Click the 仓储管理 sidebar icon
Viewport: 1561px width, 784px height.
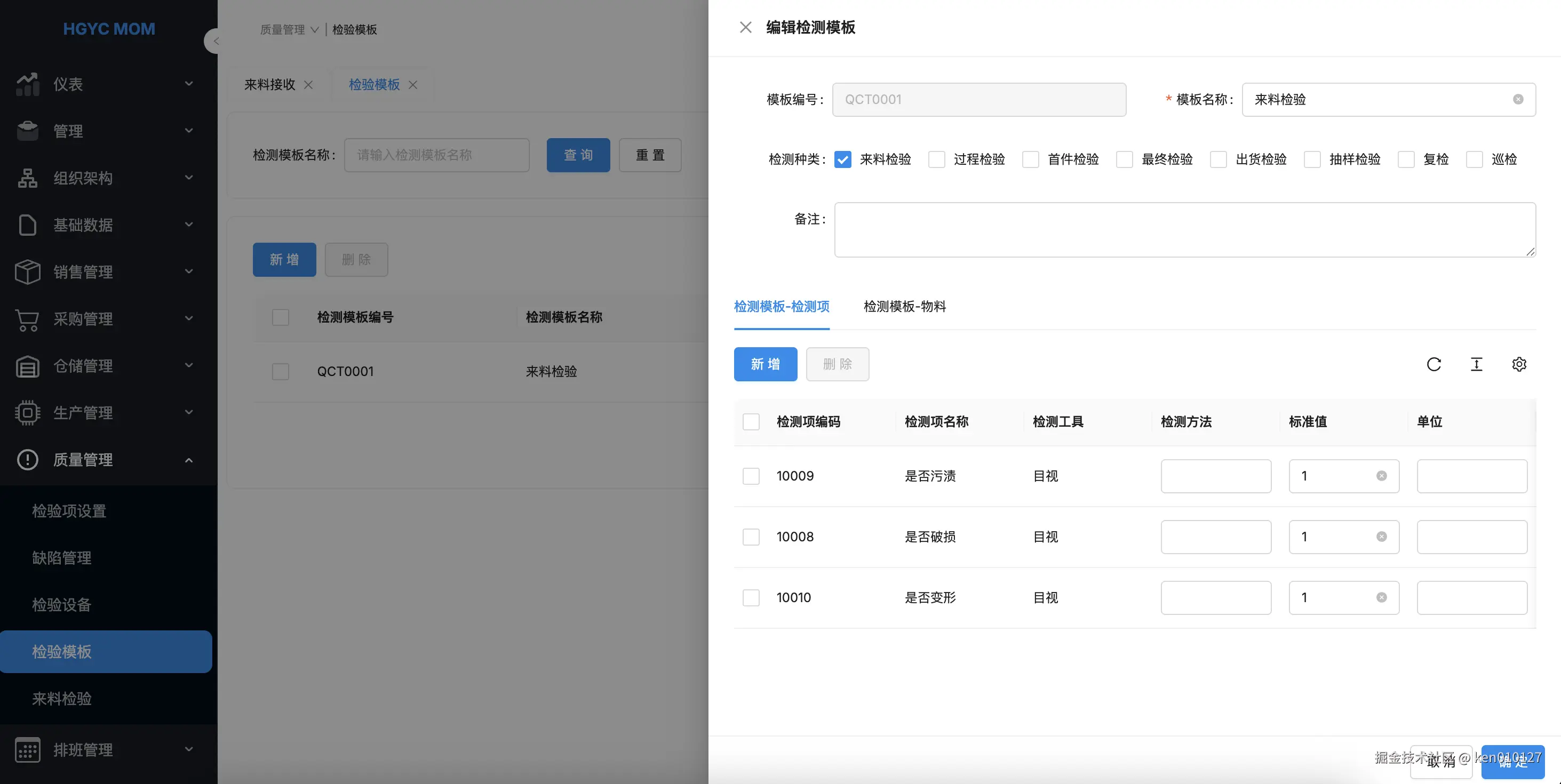pos(27,366)
